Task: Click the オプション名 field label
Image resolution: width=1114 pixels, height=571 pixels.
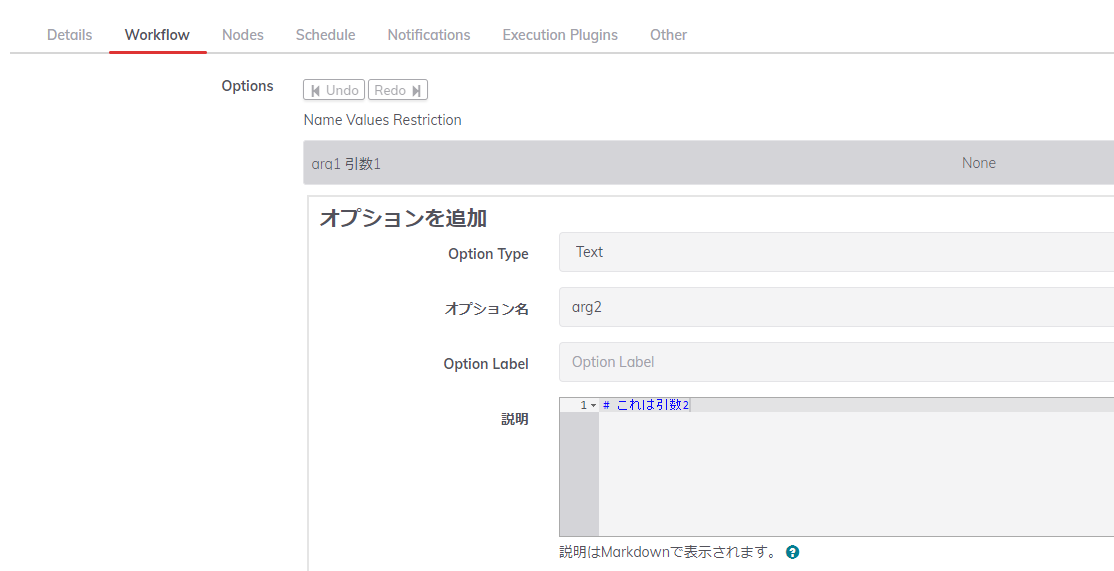Action: click(x=487, y=309)
